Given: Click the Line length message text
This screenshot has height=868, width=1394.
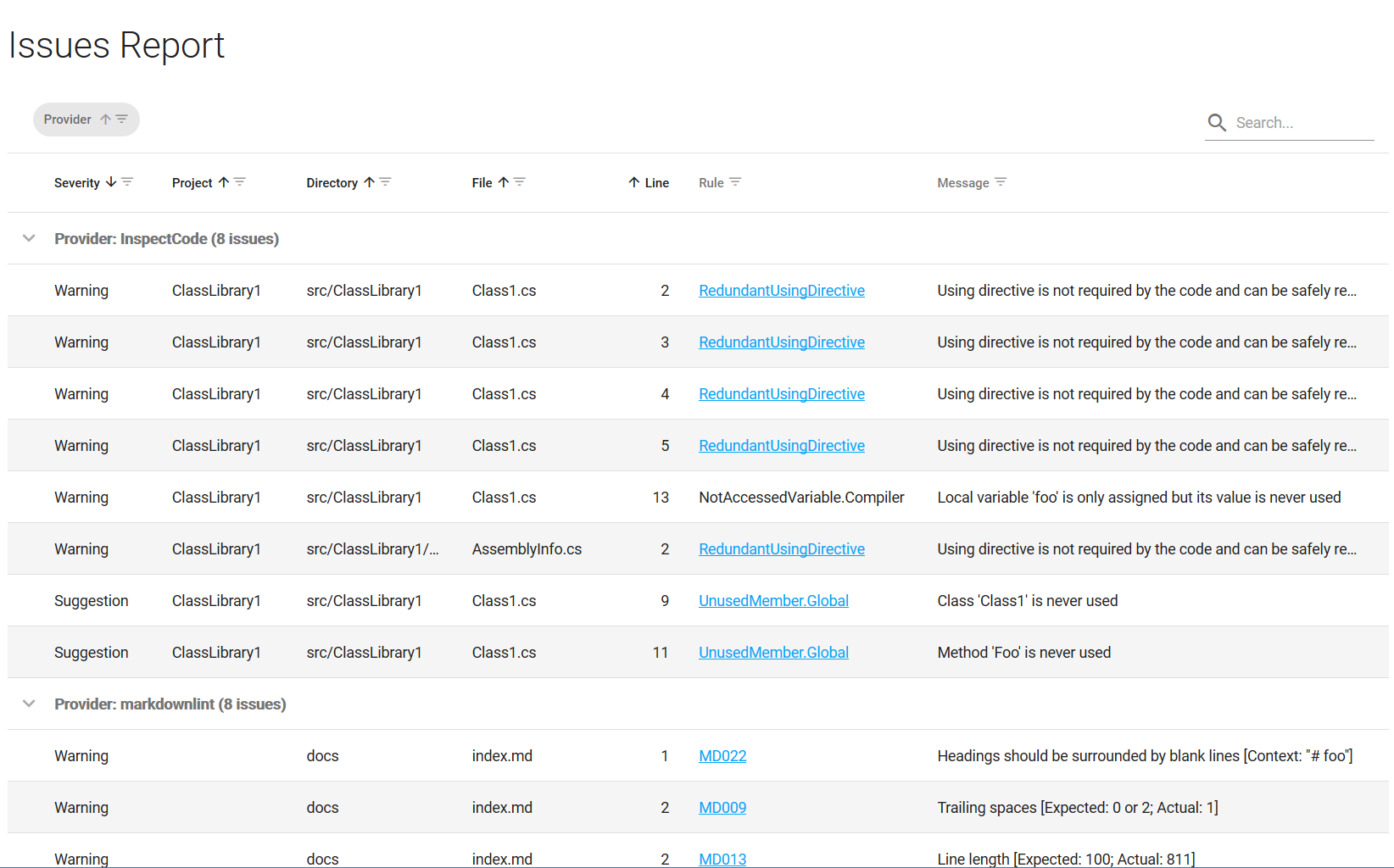Looking at the screenshot, I should 1066,859.
